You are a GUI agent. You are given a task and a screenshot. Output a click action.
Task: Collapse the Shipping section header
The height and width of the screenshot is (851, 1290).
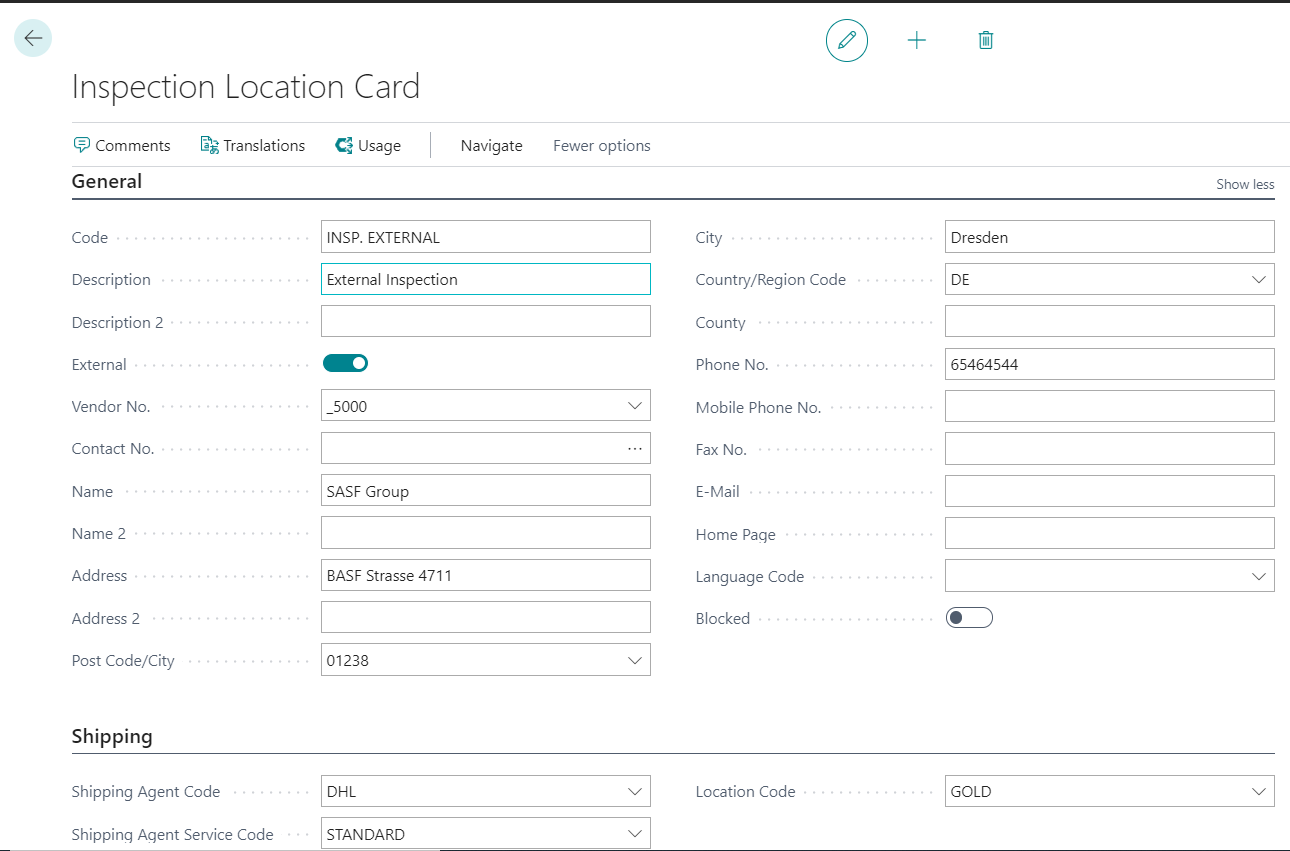tap(112, 736)
